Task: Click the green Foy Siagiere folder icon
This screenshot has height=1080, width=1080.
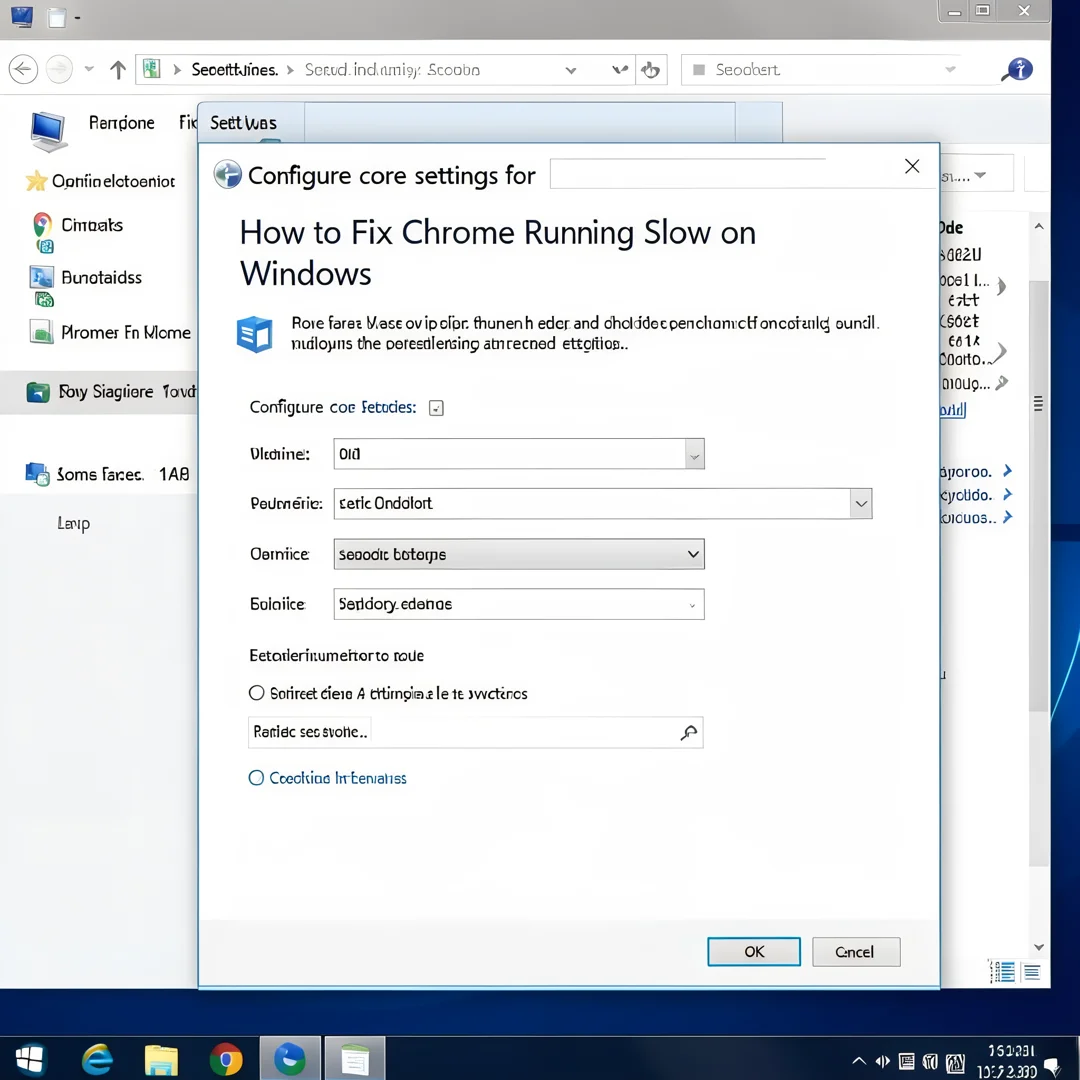Action: 38,392
